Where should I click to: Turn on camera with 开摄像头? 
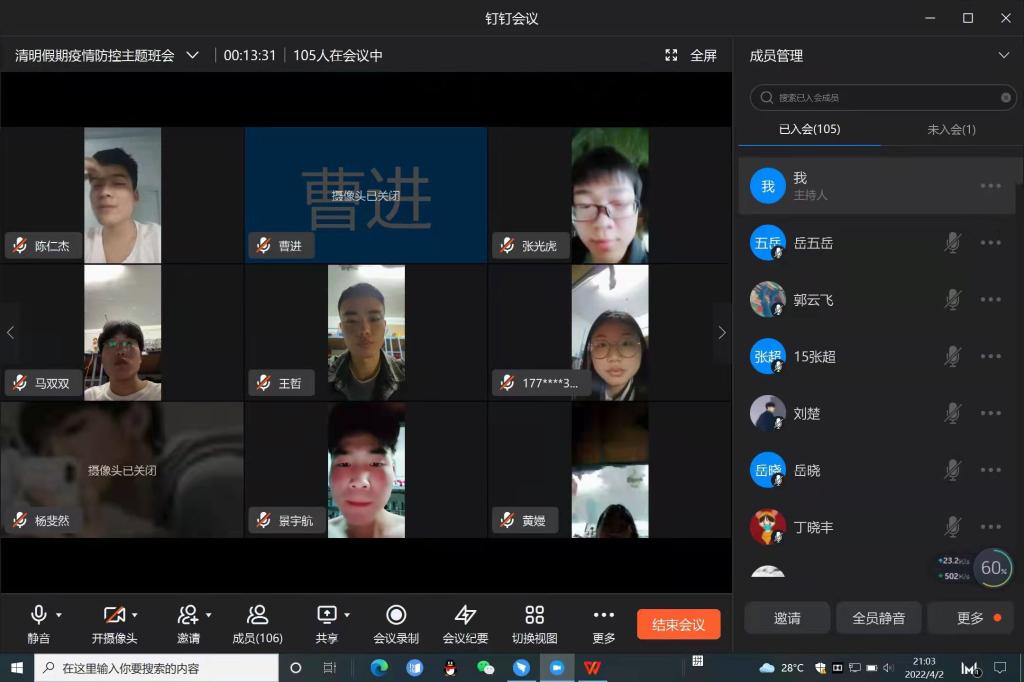click(x=114, y=615)
